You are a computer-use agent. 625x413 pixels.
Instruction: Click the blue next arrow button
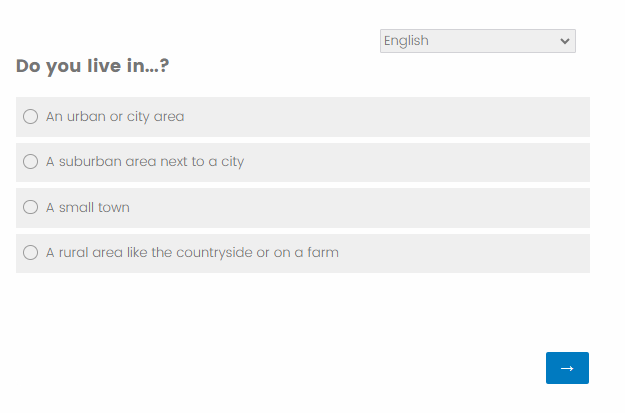point(567,368)
